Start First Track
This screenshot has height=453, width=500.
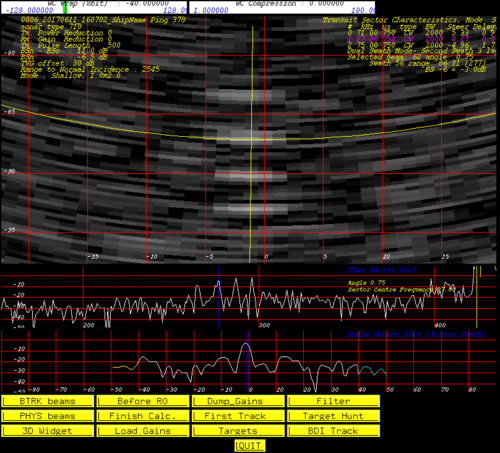coord(238,416)
